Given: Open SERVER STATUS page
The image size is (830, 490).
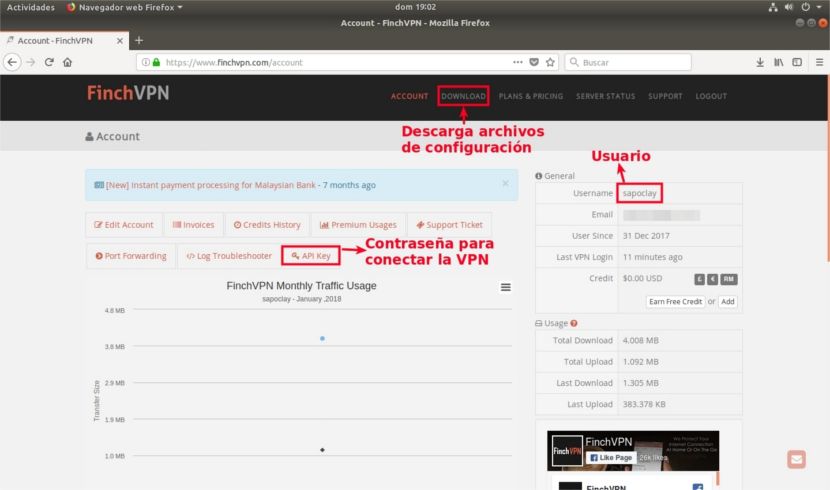Looking at the screenshot, I should (606, 96).
